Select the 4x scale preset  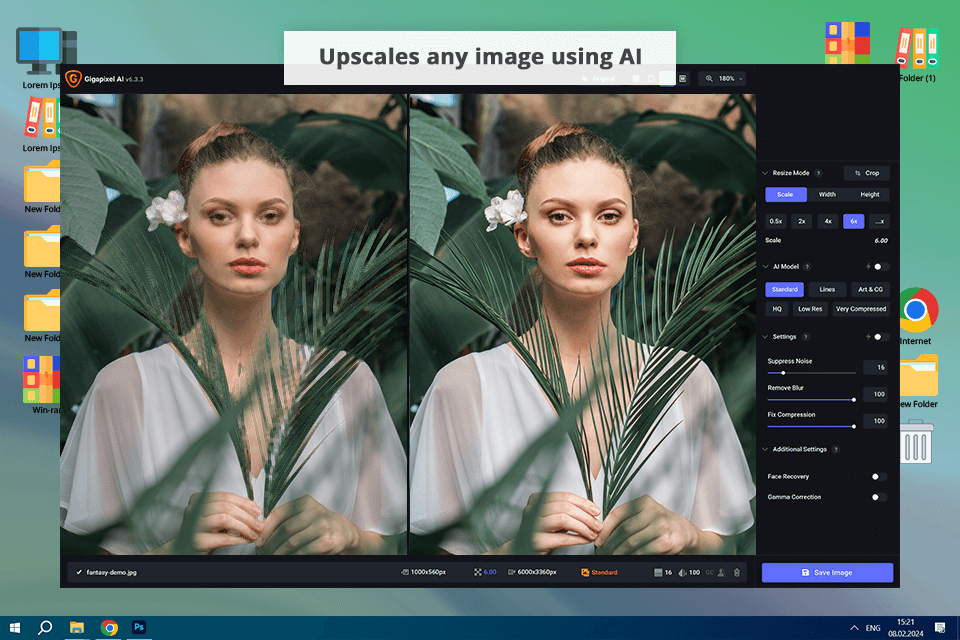[828, 222]
